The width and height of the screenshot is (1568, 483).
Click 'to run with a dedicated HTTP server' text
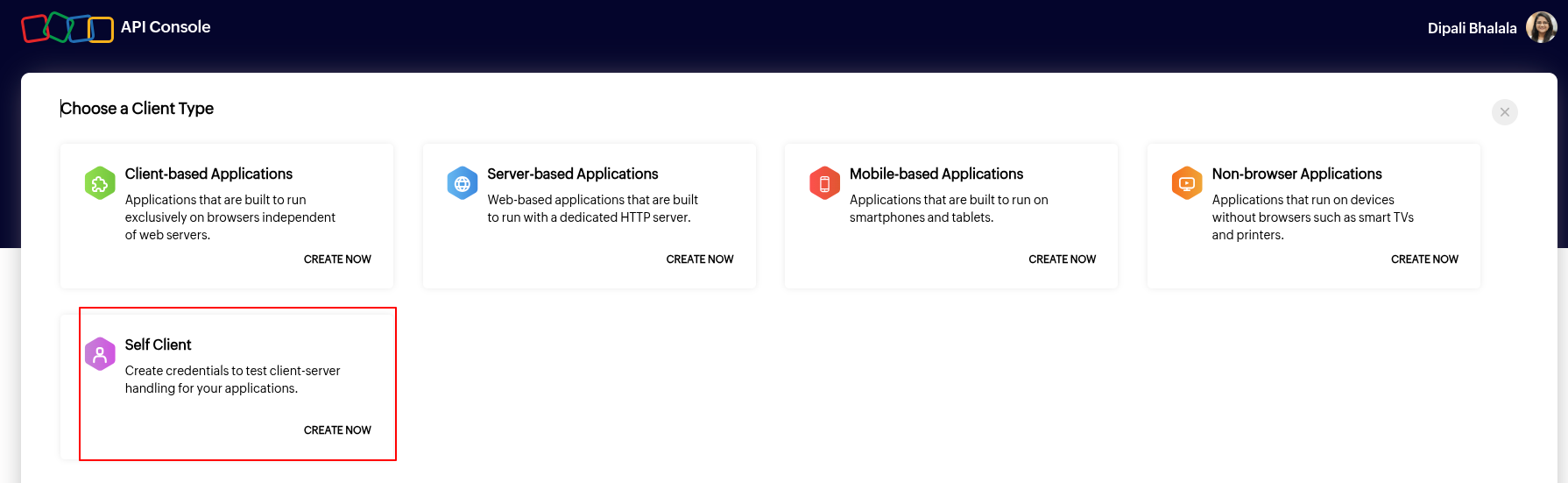pos(589,217)
